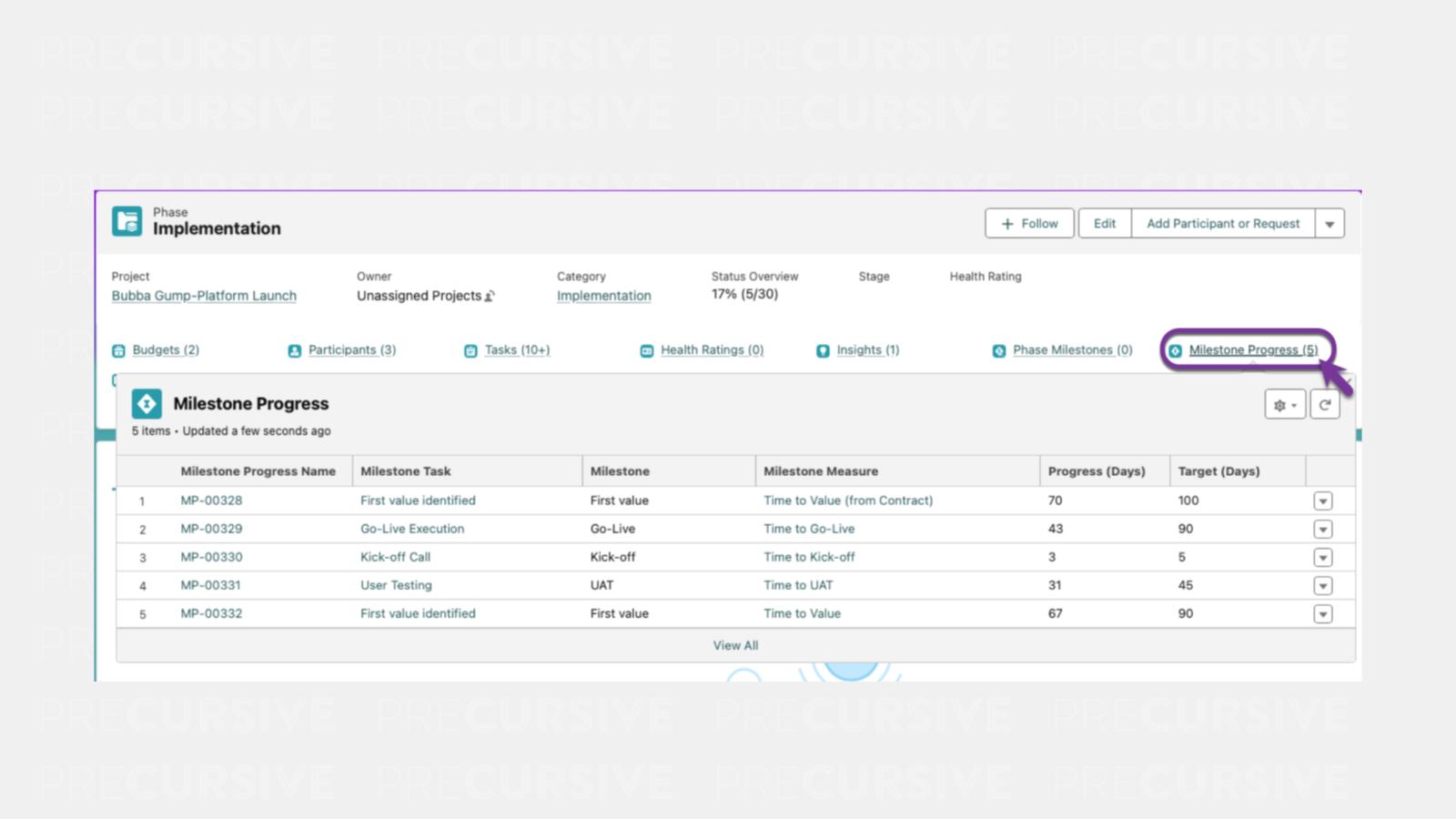Click the Insights related list icon
1456x819 pixels.
pyautogui.click(x=823, y=351)
